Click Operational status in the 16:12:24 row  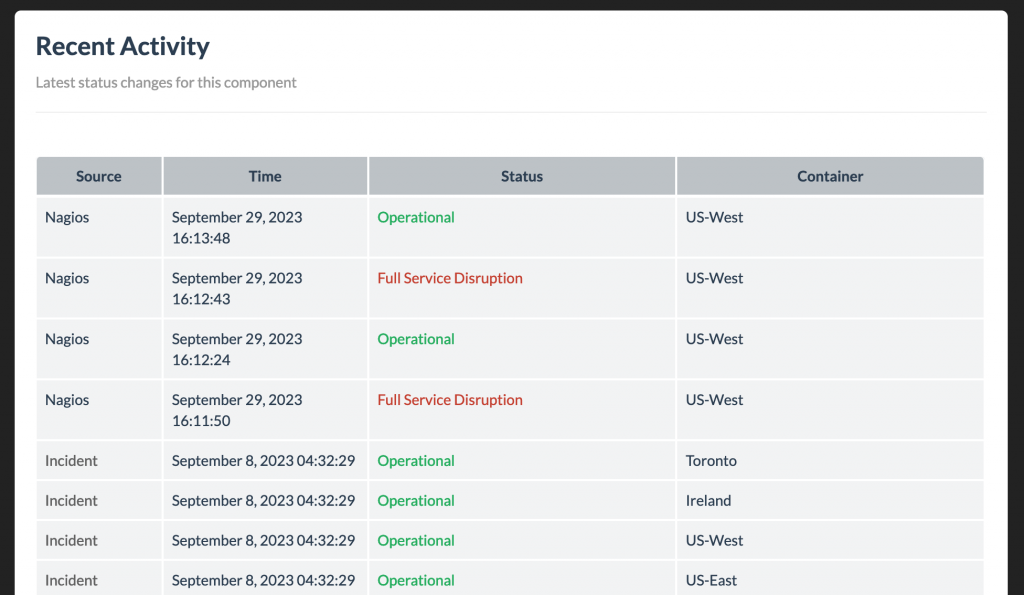416,339
